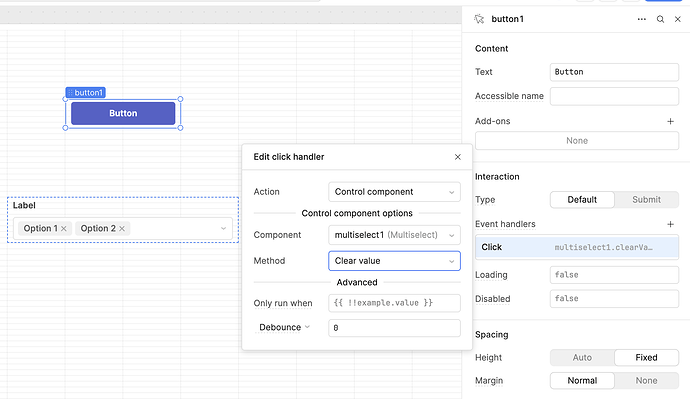Select the Click event handler row
The width and height of the screenshot is (690, 399).
coord(577,247)
